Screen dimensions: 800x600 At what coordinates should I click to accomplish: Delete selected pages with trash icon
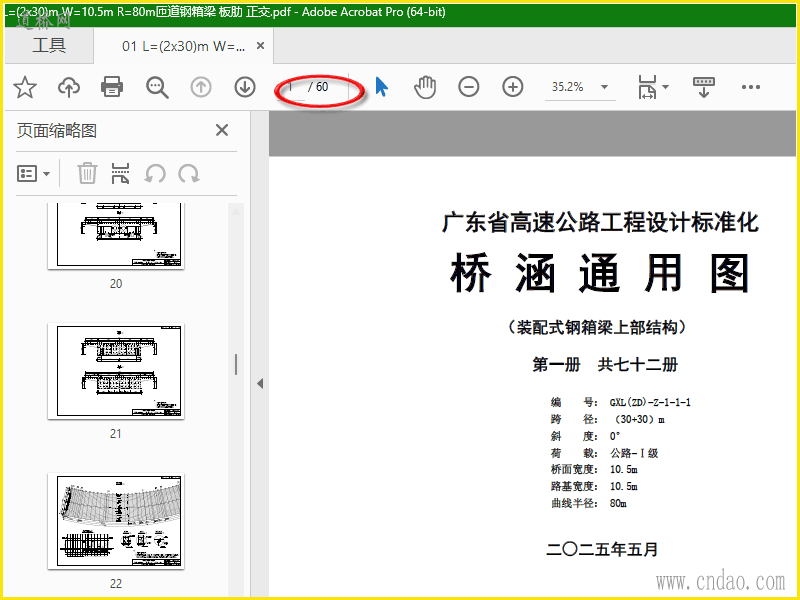(x=87, y=173)
